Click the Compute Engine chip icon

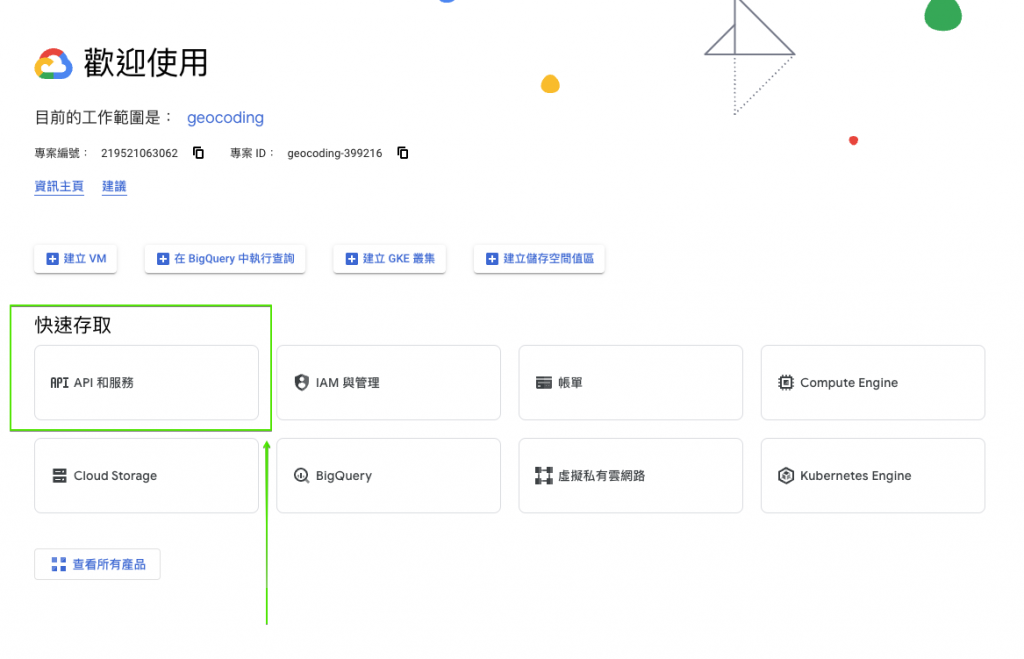[x=786, y=383]
